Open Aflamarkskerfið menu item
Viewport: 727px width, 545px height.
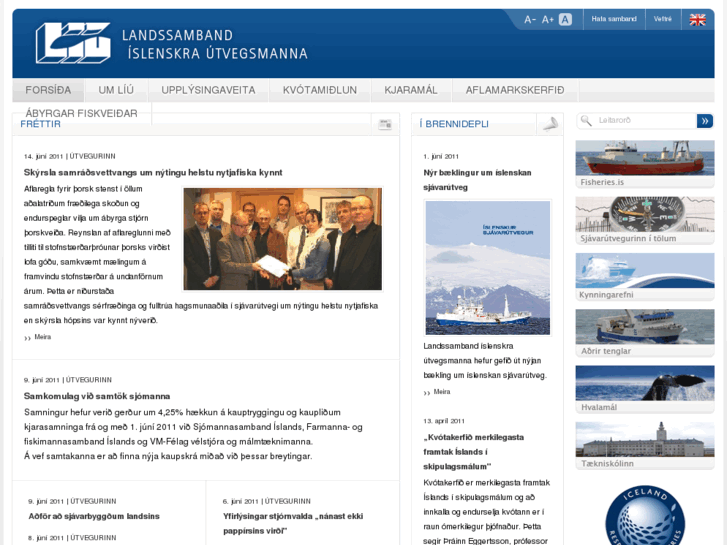pos(515,90)
